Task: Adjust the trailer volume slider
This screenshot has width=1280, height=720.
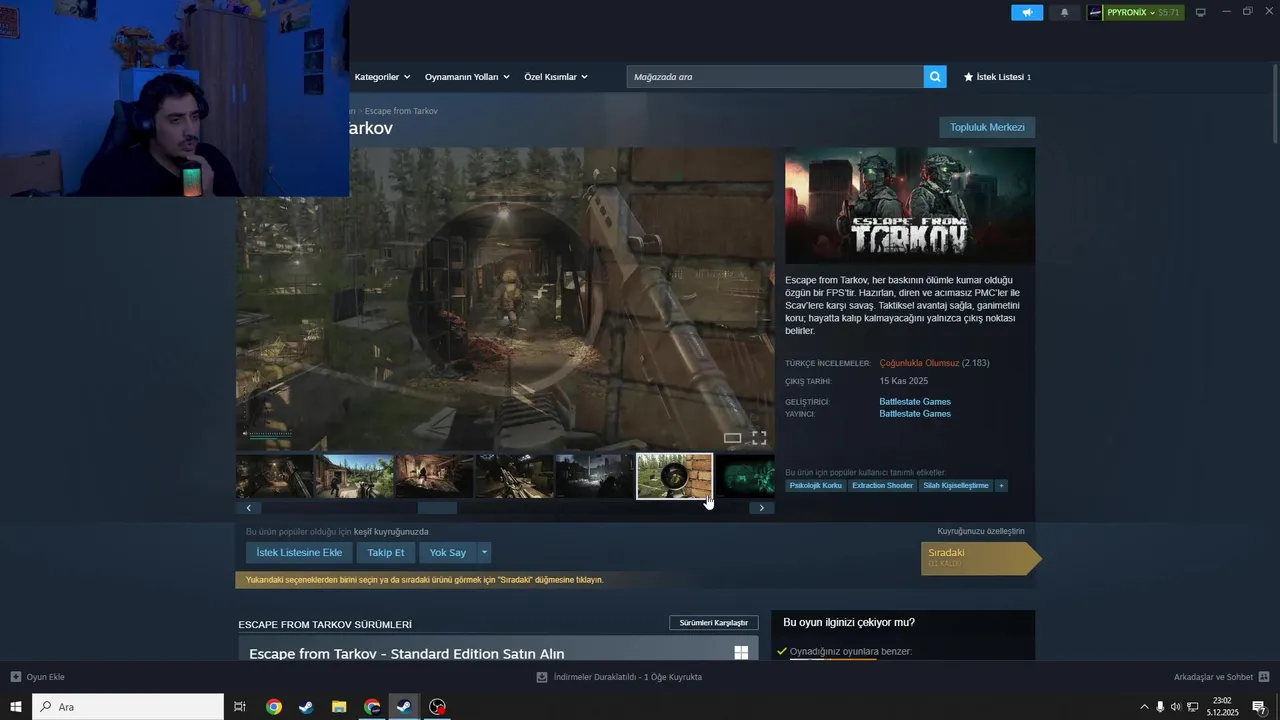Action: (x=271, y=434)
